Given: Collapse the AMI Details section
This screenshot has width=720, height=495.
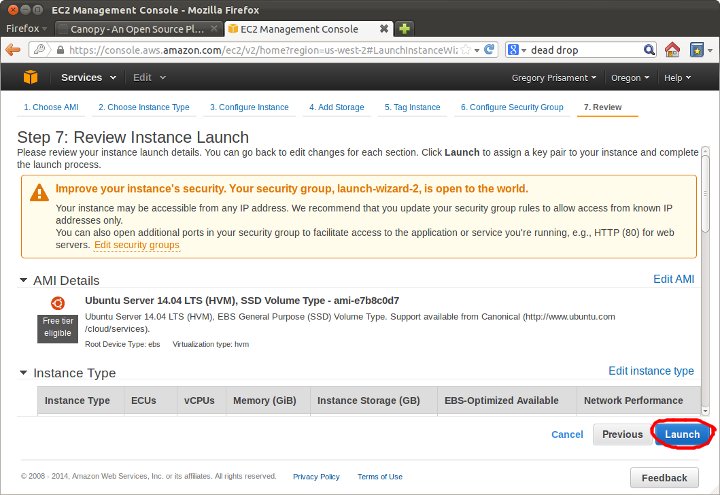Looking at the screenshot, I should 23,280.
